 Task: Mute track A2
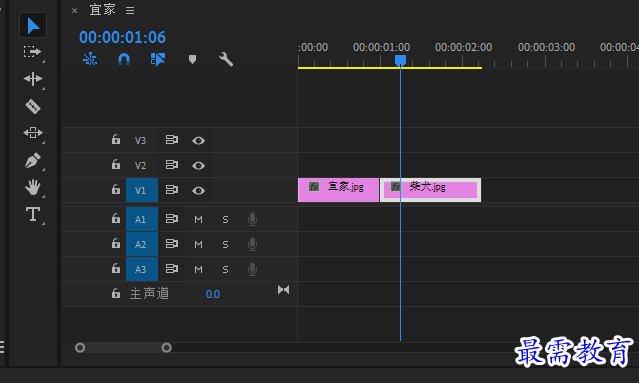[x=198, y=244]
